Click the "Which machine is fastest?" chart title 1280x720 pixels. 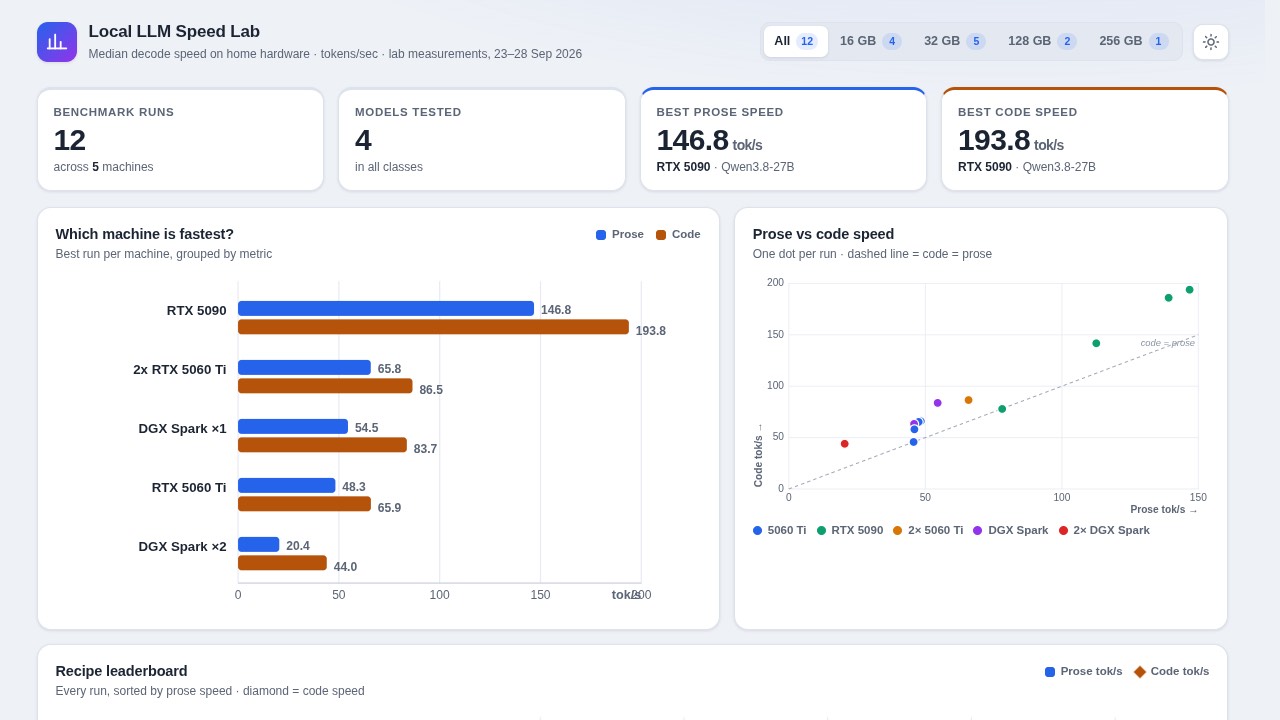coord(145,234)
